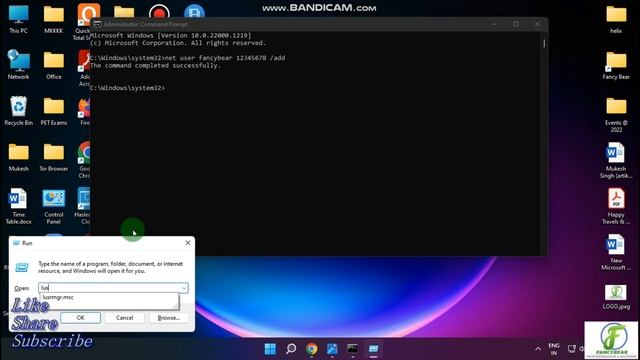Open New Microsoft Word document
Viewport: 640px width, 360px height.
click(616, 252)
